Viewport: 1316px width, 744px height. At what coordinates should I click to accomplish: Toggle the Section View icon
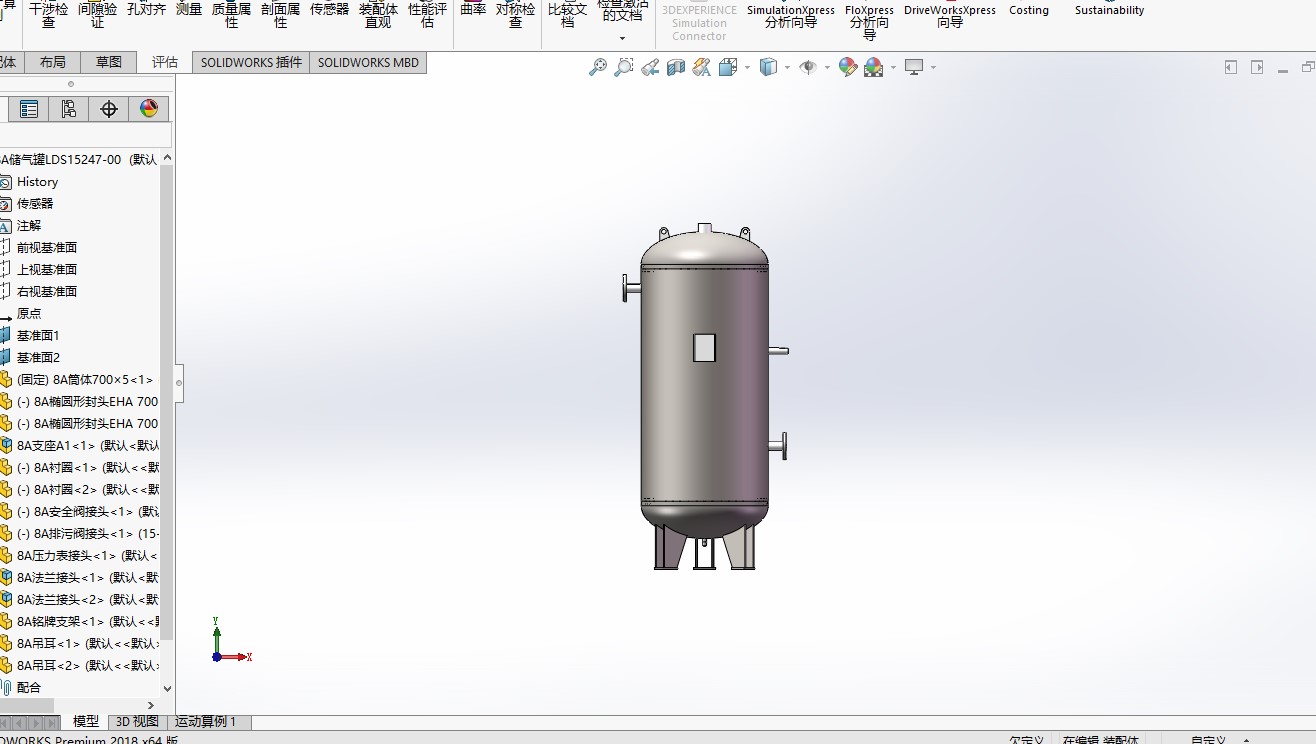[676, 67]
